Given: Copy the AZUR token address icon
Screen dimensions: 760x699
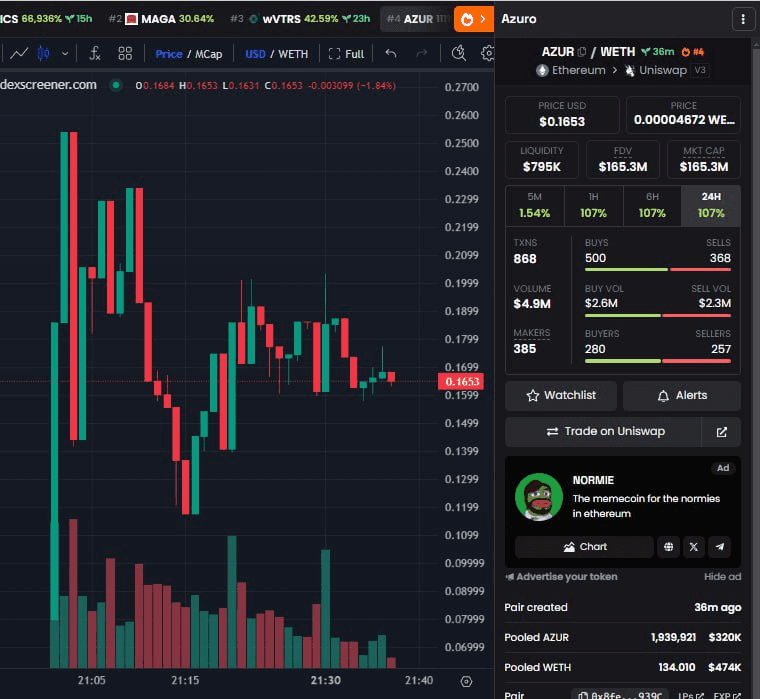Looking at the screenshot, I should coord(582,52).
